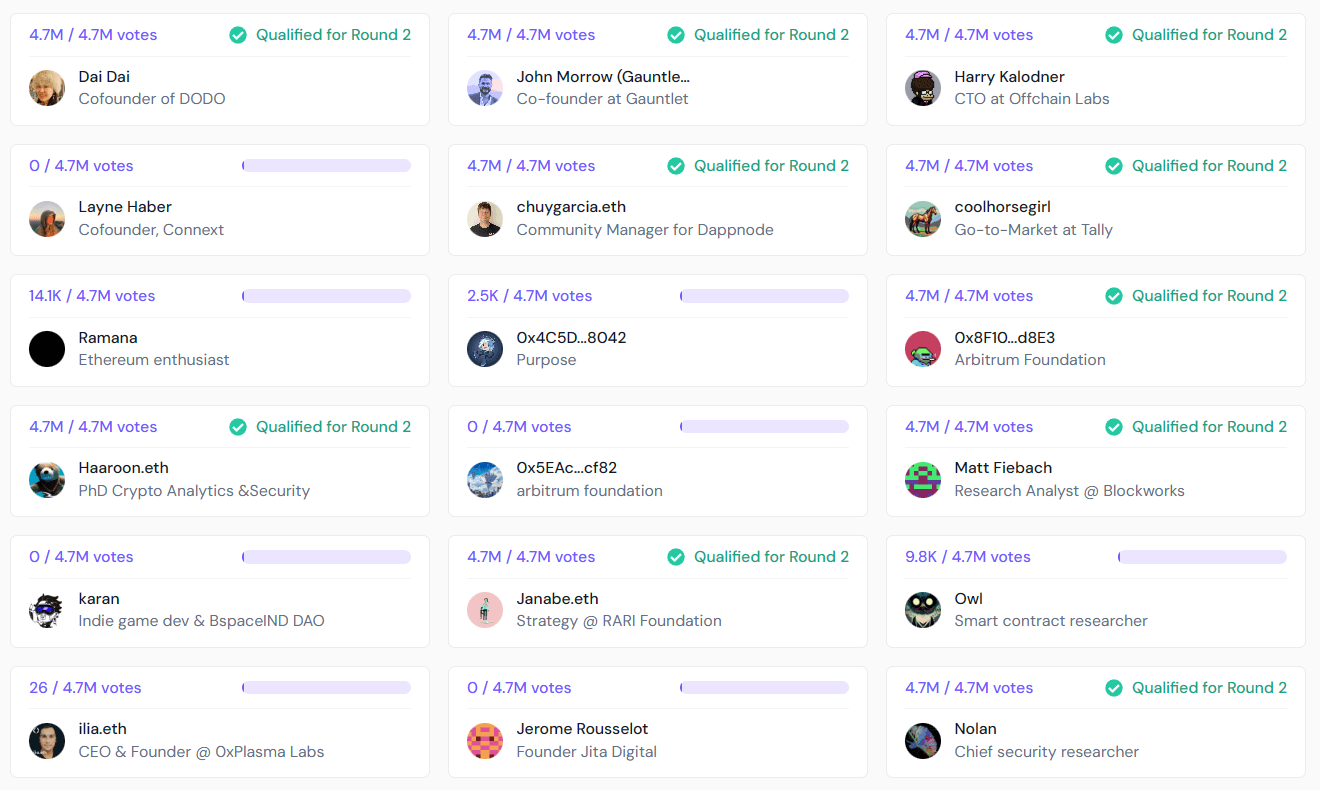This screenshot has height=790, width=1320.
Task: Open Layne Haber's delegate name
Action: point(124,206)
